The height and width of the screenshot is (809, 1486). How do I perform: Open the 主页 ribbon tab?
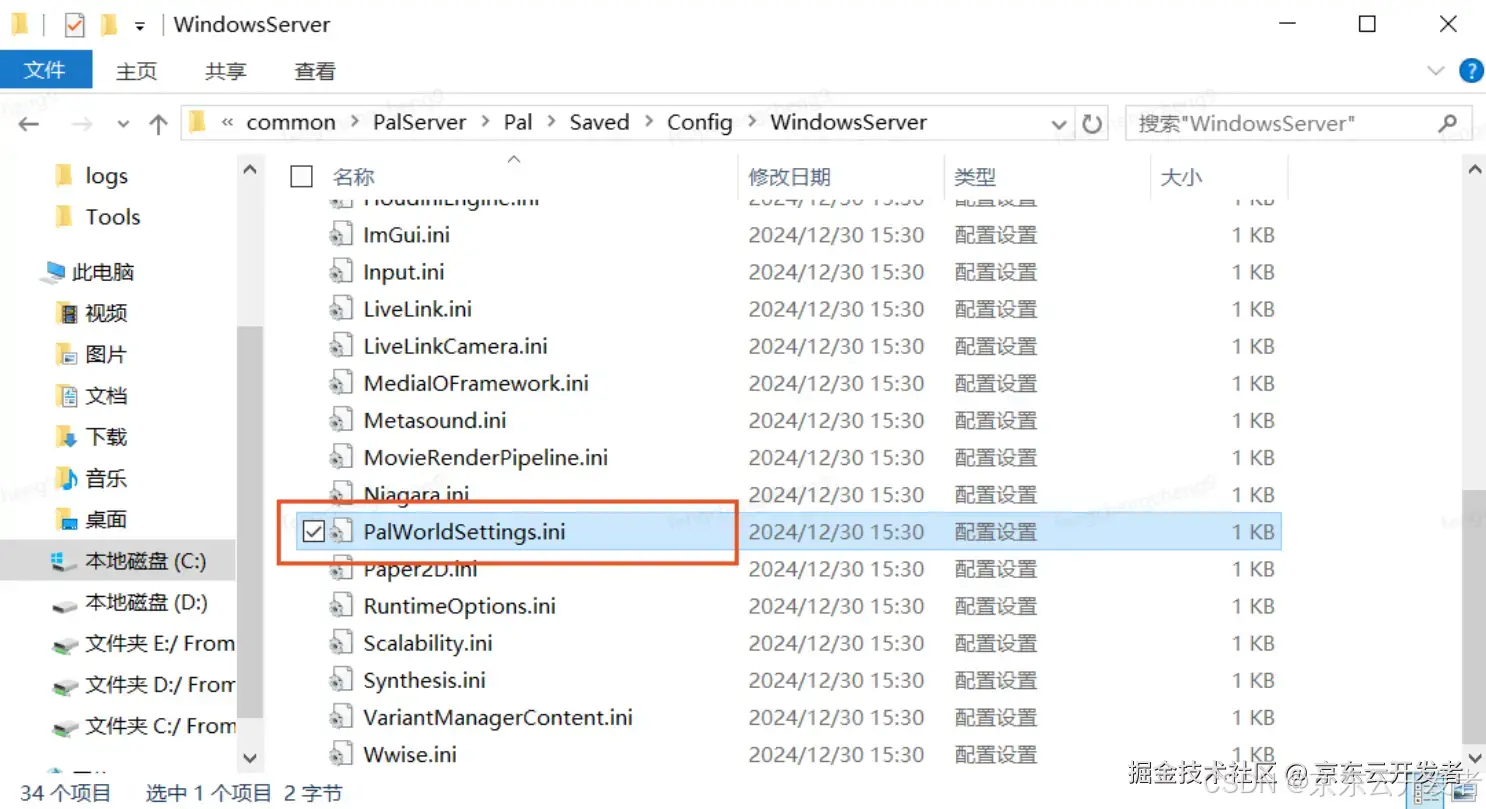(137, 71)
